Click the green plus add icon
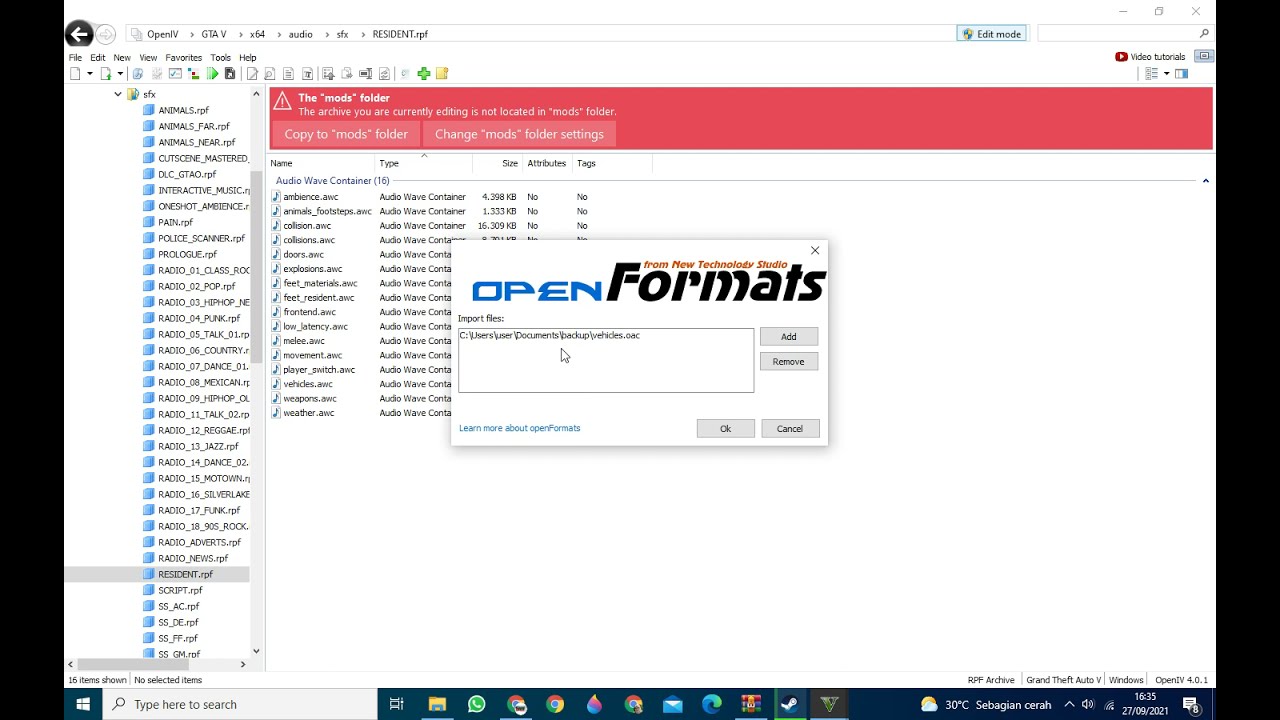The width and height of the screenshot is (1280, 720). (424, 74)
